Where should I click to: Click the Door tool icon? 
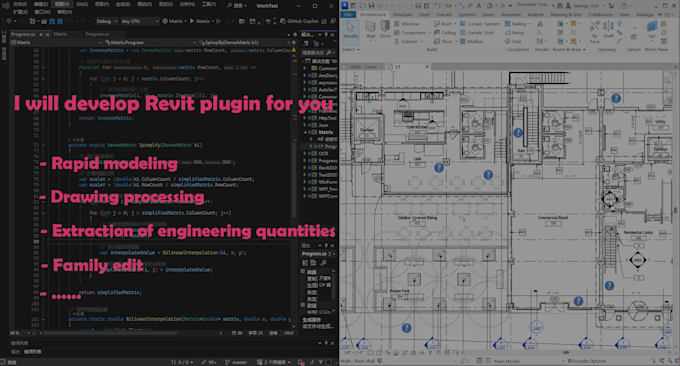coord(385,29)
